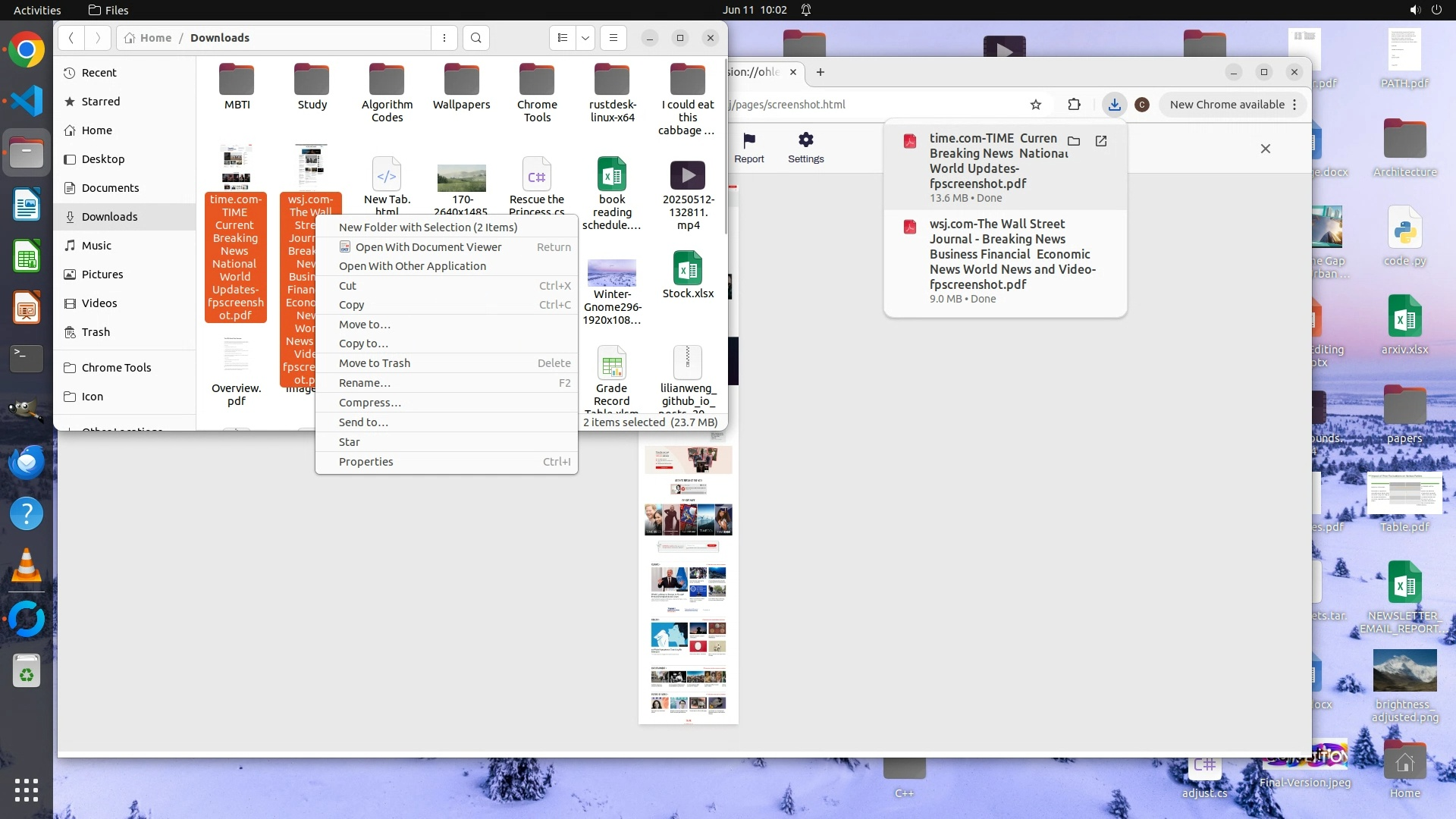Expand the view options dropdown arrow

585,38
